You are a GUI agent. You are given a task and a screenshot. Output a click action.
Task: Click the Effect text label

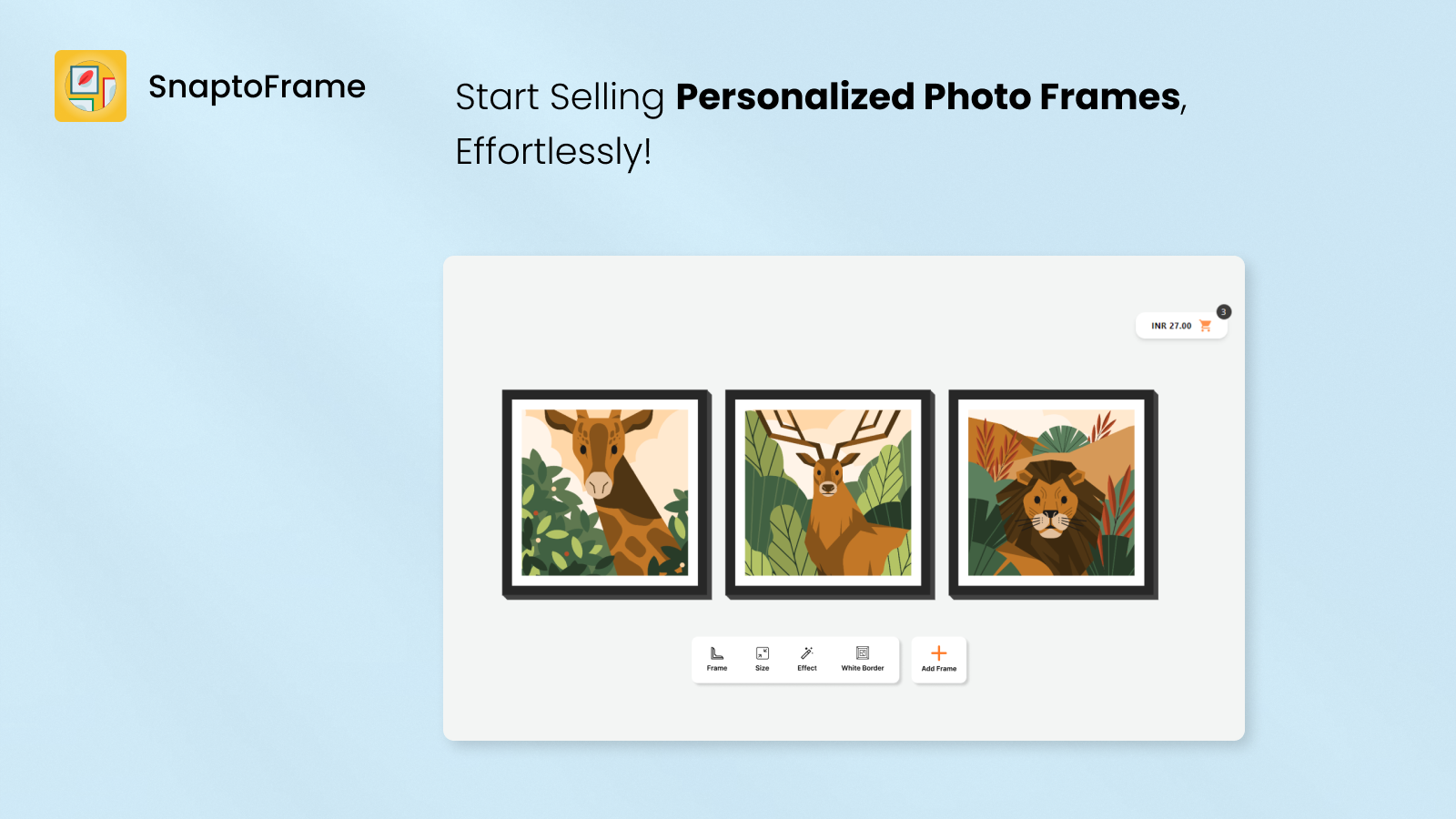(x=807, y=669)
